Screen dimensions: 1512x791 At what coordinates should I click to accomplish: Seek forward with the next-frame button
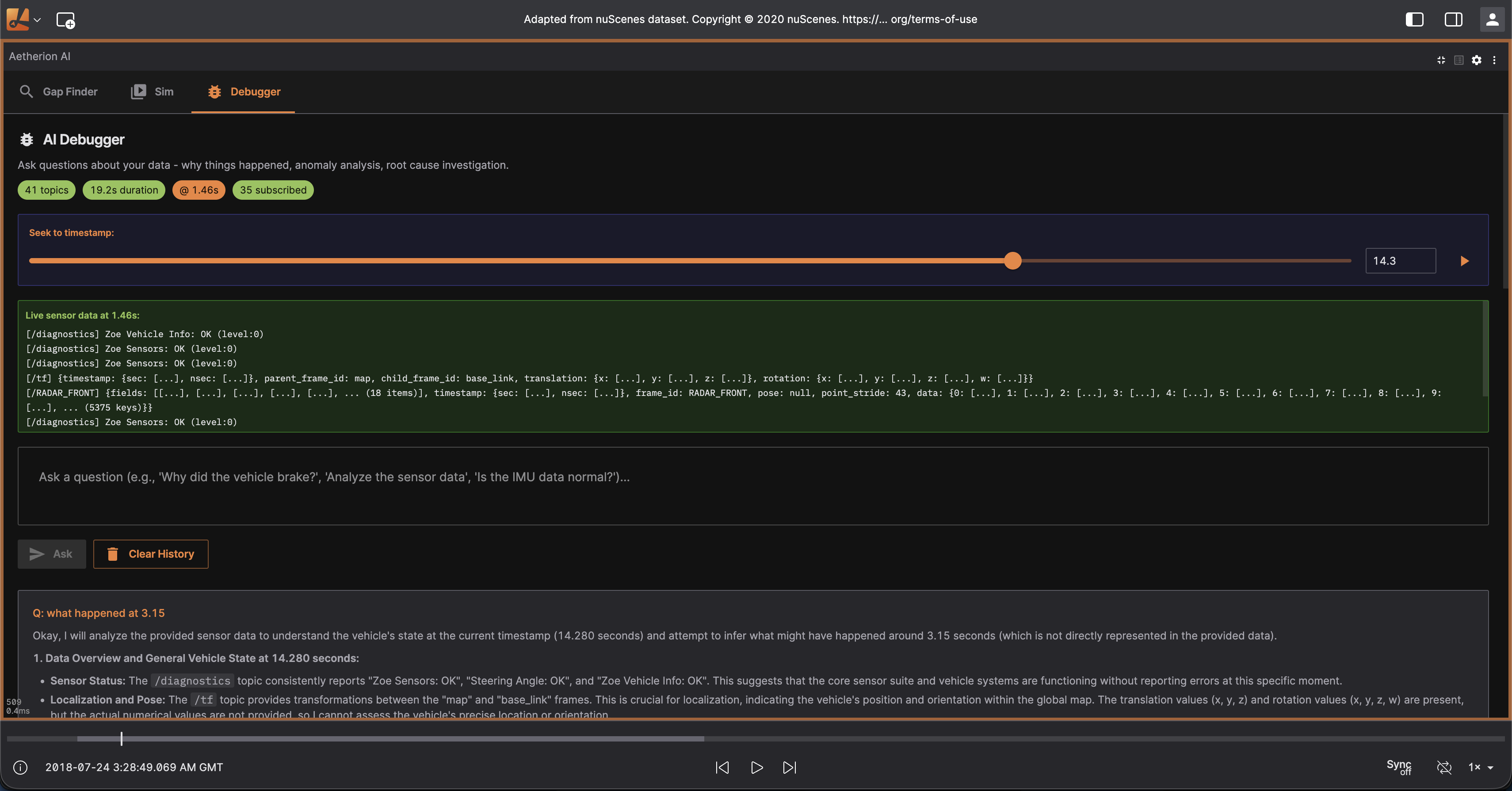point(790,767)
